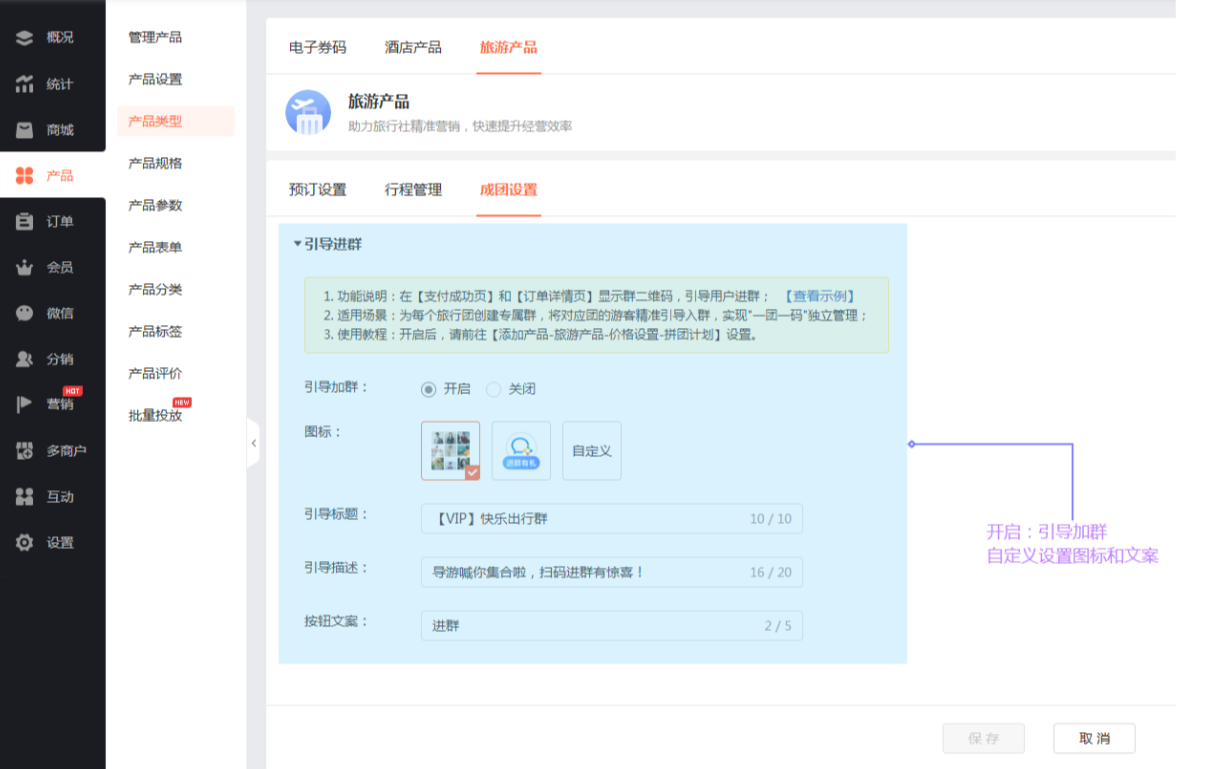The image size is (1228, 769).
Task: Click the 取消 button
Action: [x=1094, y=738]
